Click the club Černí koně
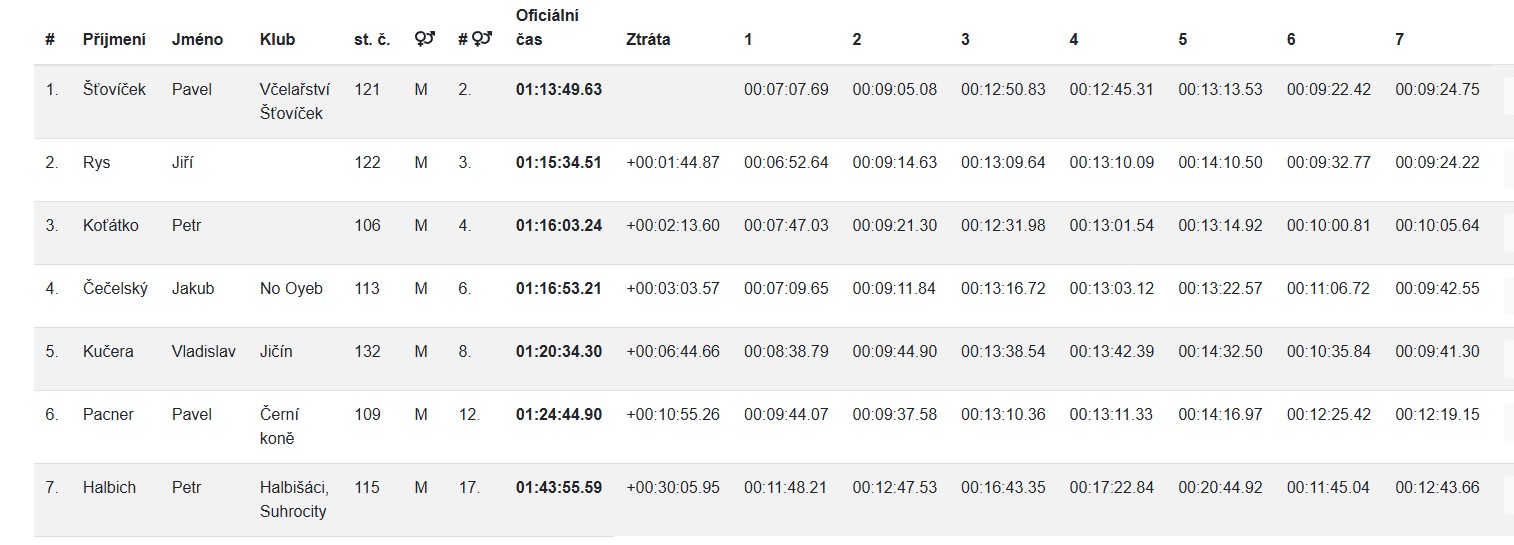Image resolution: width=1514 pixels, height=545 pixels. point(279,426)
